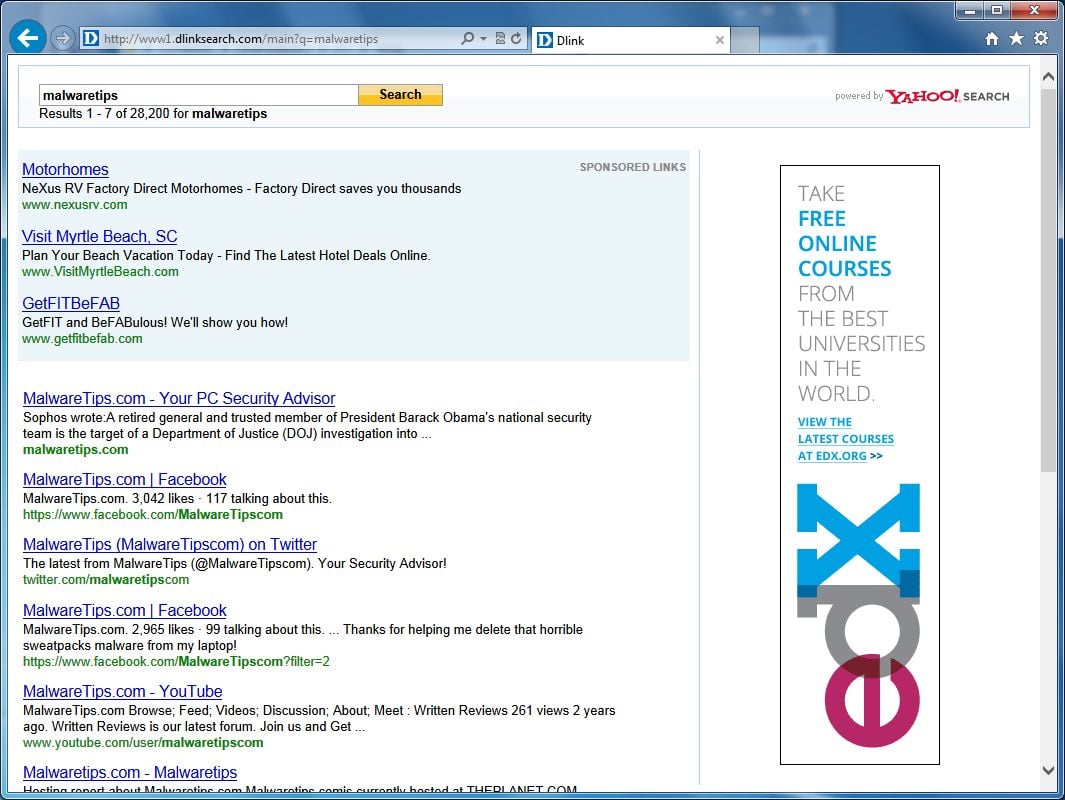
Task: Click www.getfitbefab.com URL
Action: tap(82, 338)
